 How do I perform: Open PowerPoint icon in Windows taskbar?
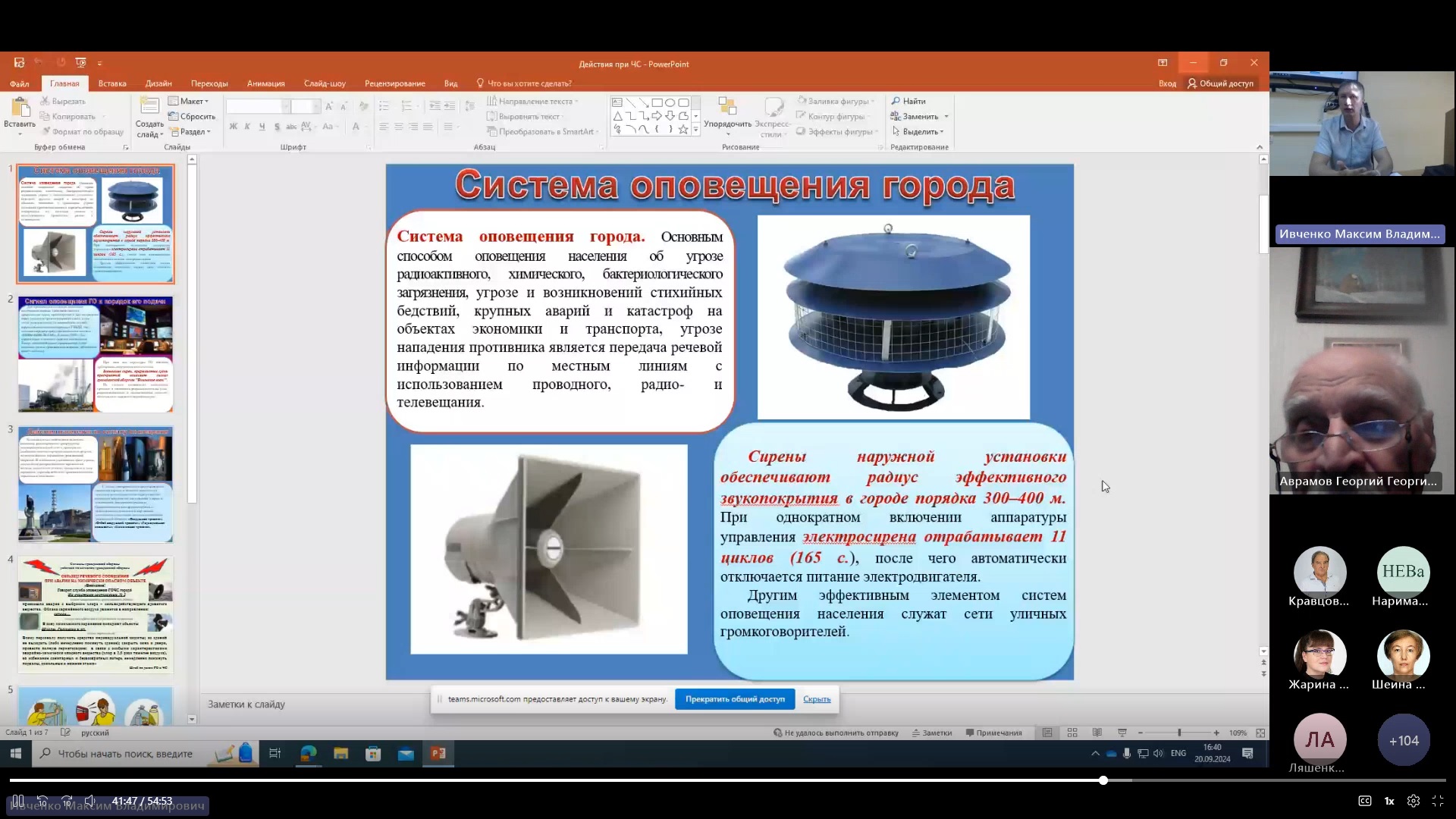pos(438,753)
